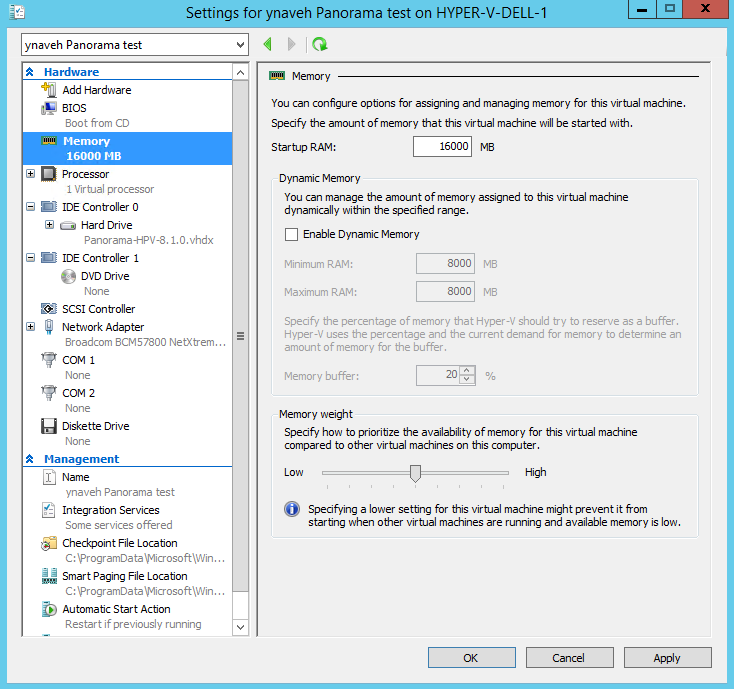Open the virtual machine selection dropdown
734x689 pixels.
(x=239, y=45)
